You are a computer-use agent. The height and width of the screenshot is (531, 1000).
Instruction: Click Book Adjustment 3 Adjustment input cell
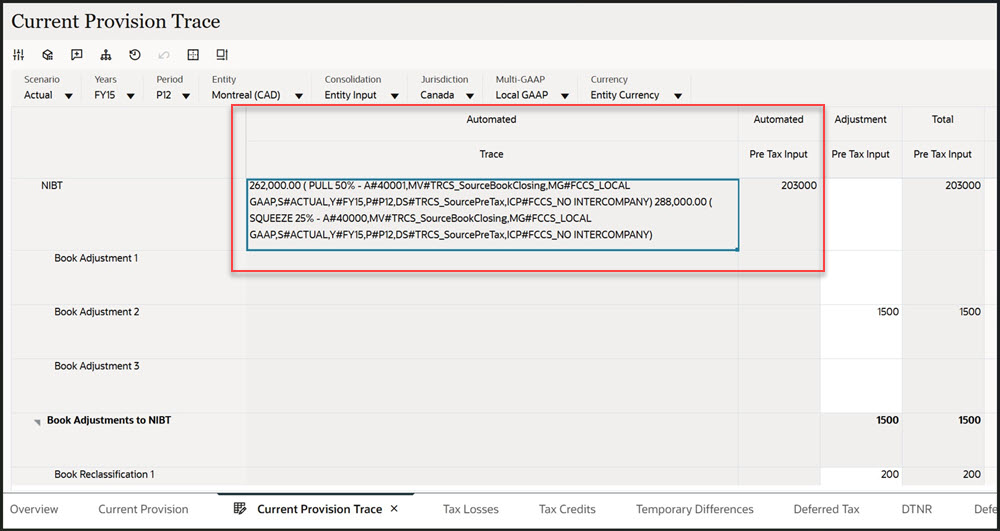861,386
